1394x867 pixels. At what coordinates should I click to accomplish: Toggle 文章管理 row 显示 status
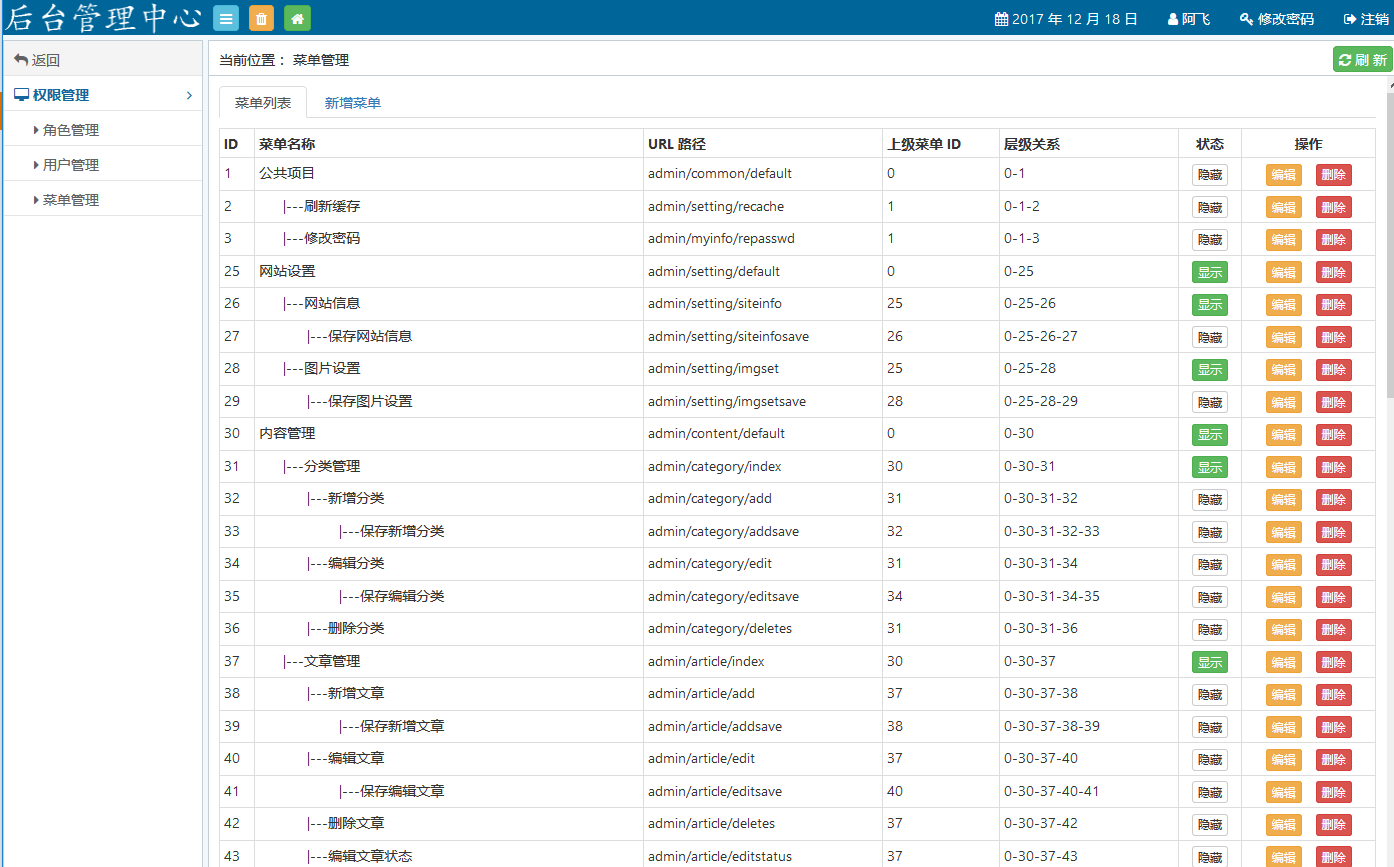pyautogui.click(x=1209, y=662)
